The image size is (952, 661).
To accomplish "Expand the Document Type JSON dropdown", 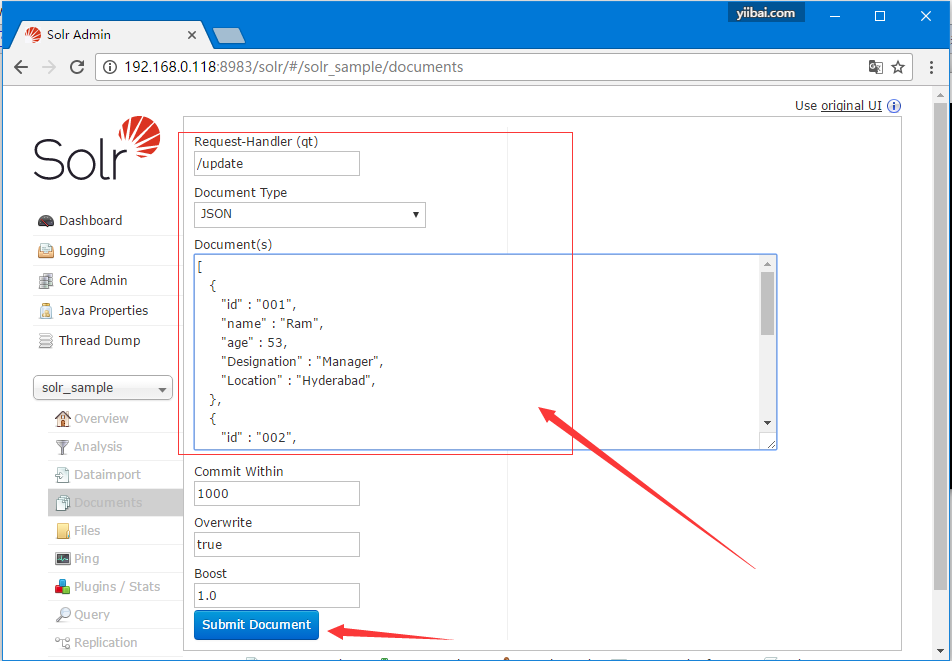I will coord(309,214).
